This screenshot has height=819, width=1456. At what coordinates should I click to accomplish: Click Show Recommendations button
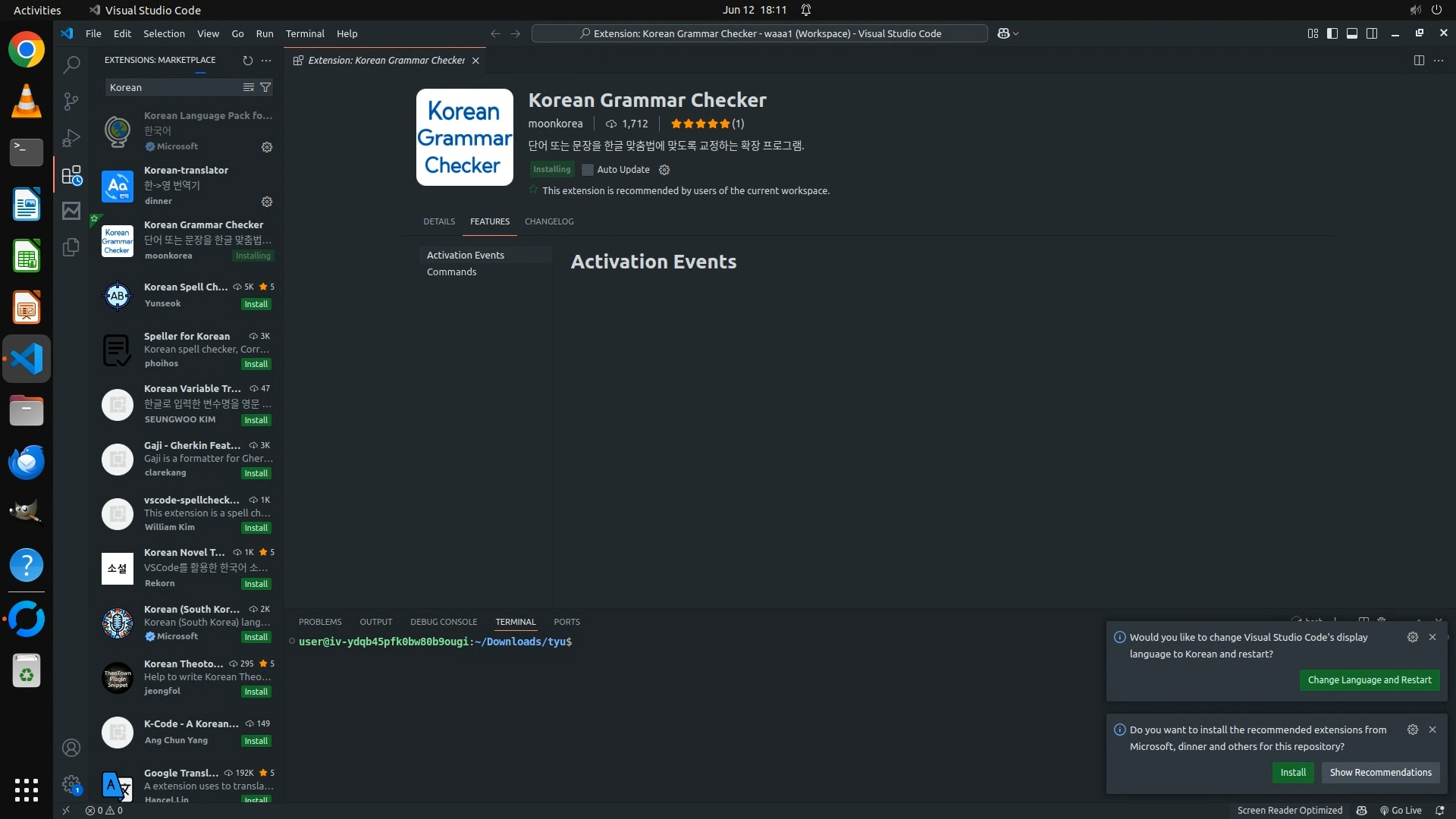1380,772
